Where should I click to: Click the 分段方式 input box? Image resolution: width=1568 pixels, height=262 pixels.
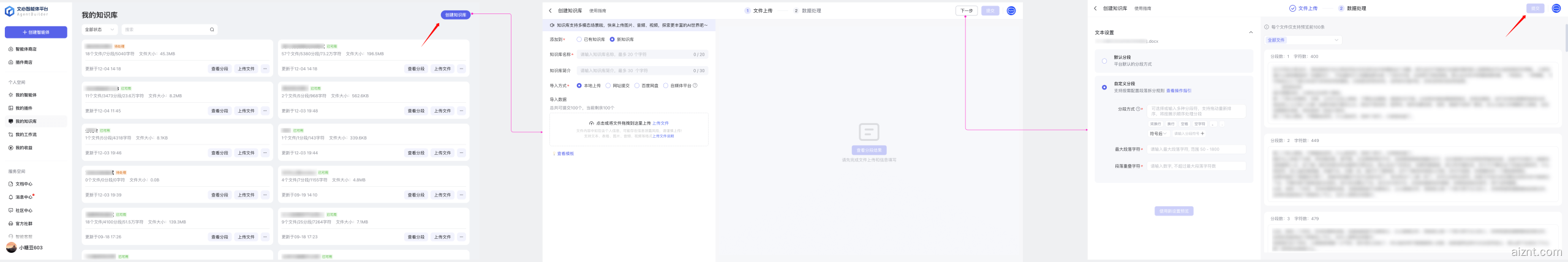click(x=1197, y=111)
